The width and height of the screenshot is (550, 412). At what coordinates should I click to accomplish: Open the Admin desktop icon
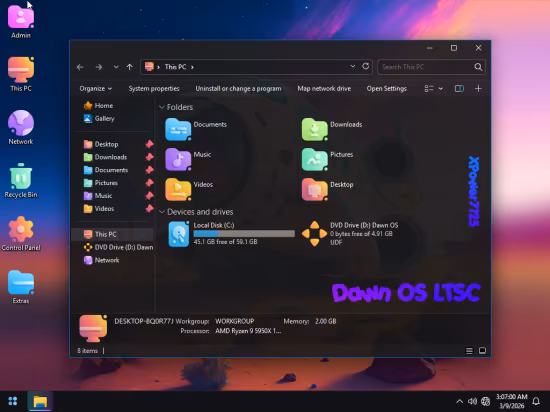point(21,22)
